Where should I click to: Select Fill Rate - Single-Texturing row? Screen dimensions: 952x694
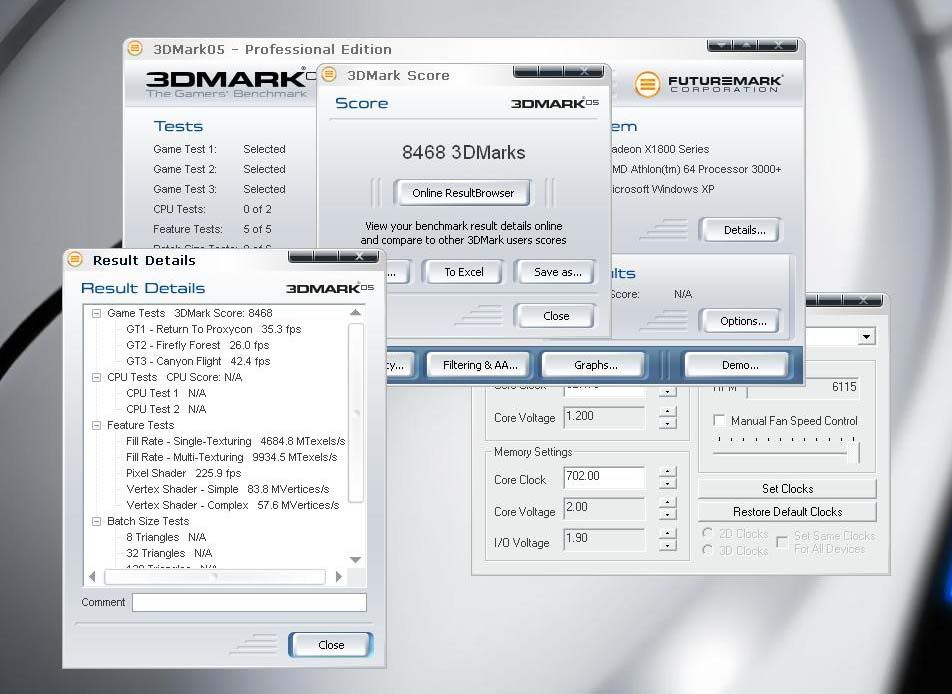[x=236, y=441]
